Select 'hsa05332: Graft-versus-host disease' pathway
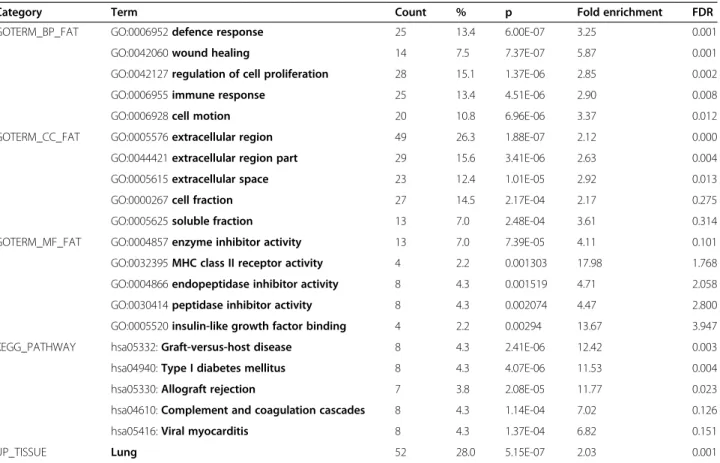Viewport: 720px width, 463px height. [201, 347]
